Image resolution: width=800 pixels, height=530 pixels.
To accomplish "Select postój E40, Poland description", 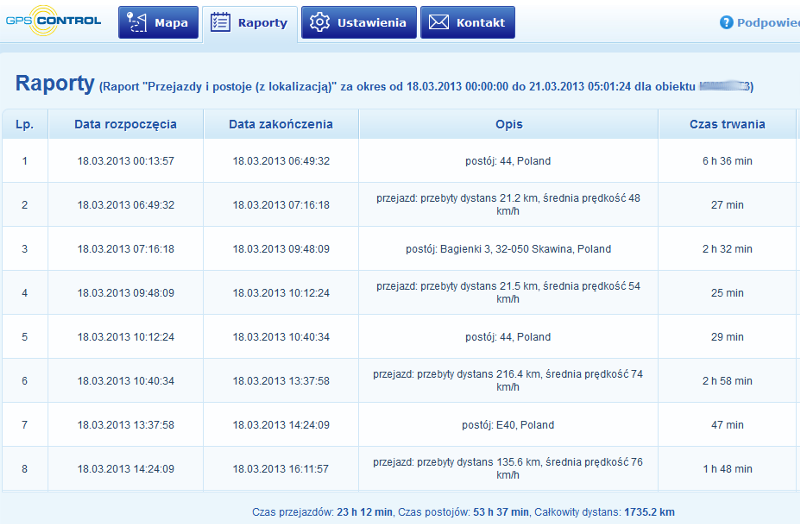I will [x=508, y=425].
